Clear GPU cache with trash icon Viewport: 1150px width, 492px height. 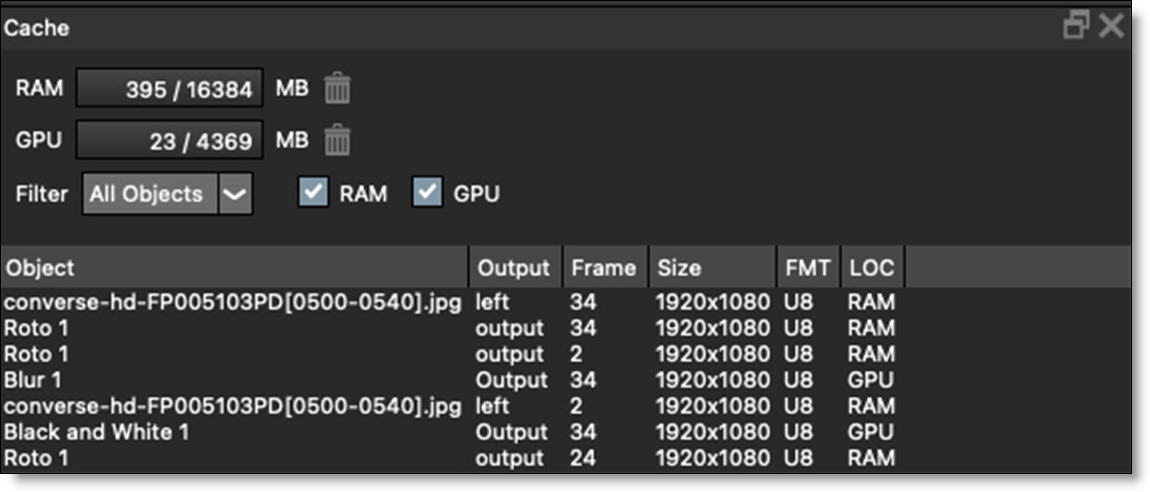click(x=338, y=140)
